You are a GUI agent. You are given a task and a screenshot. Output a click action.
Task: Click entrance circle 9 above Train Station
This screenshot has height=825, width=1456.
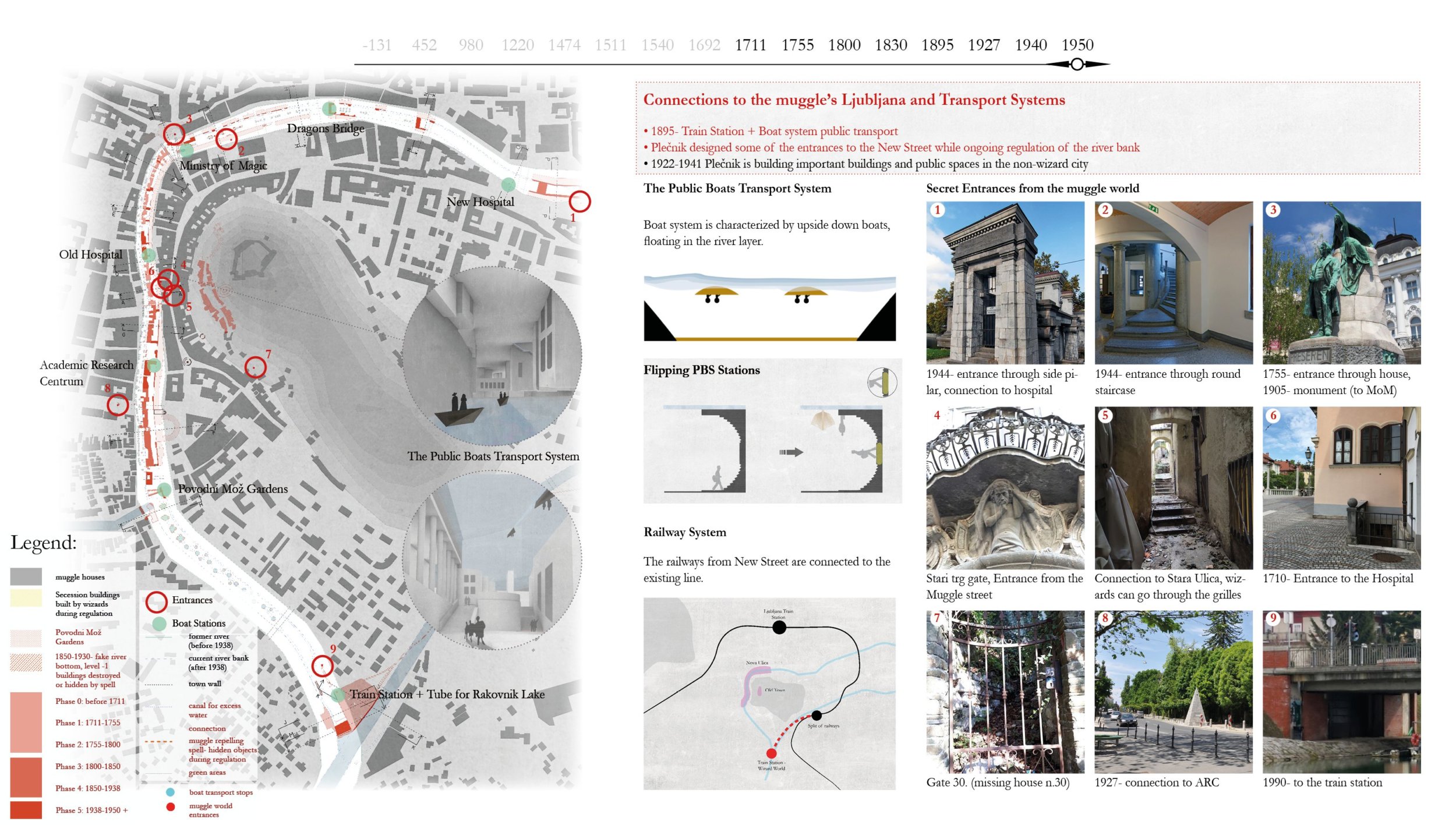point(322,665)
